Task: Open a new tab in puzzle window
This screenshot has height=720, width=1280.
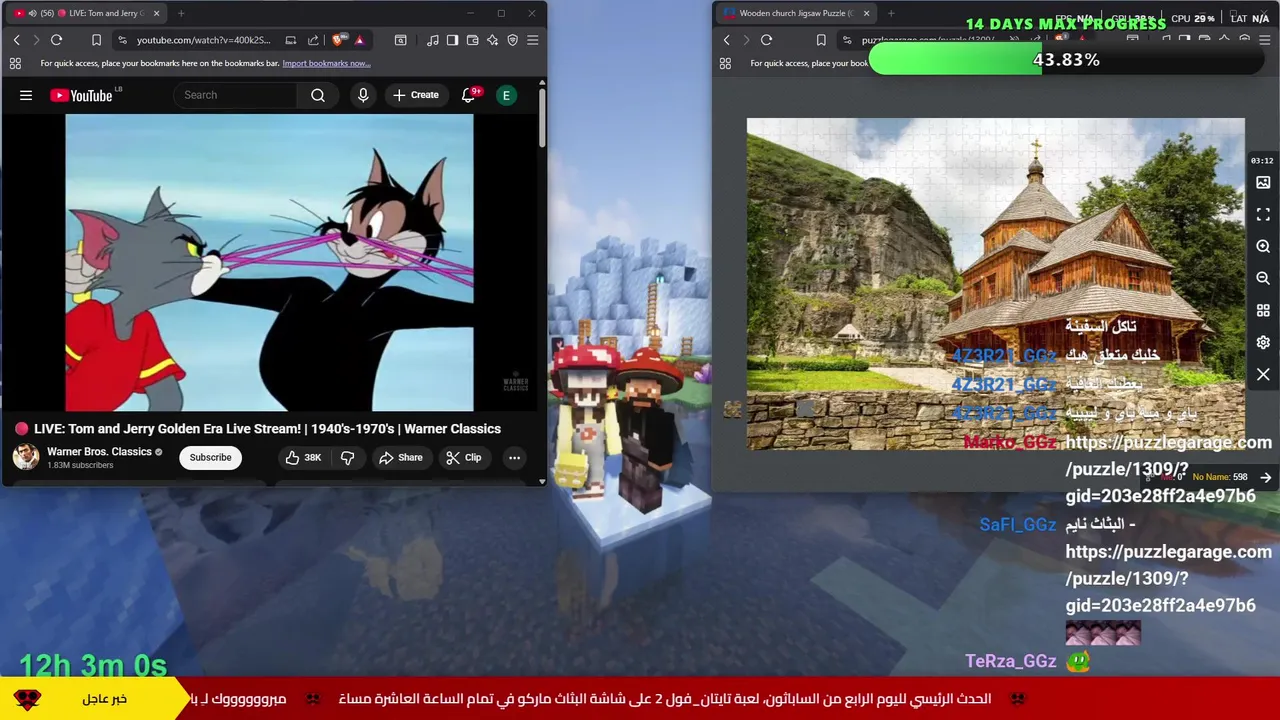Action: [x=891, y=13]
